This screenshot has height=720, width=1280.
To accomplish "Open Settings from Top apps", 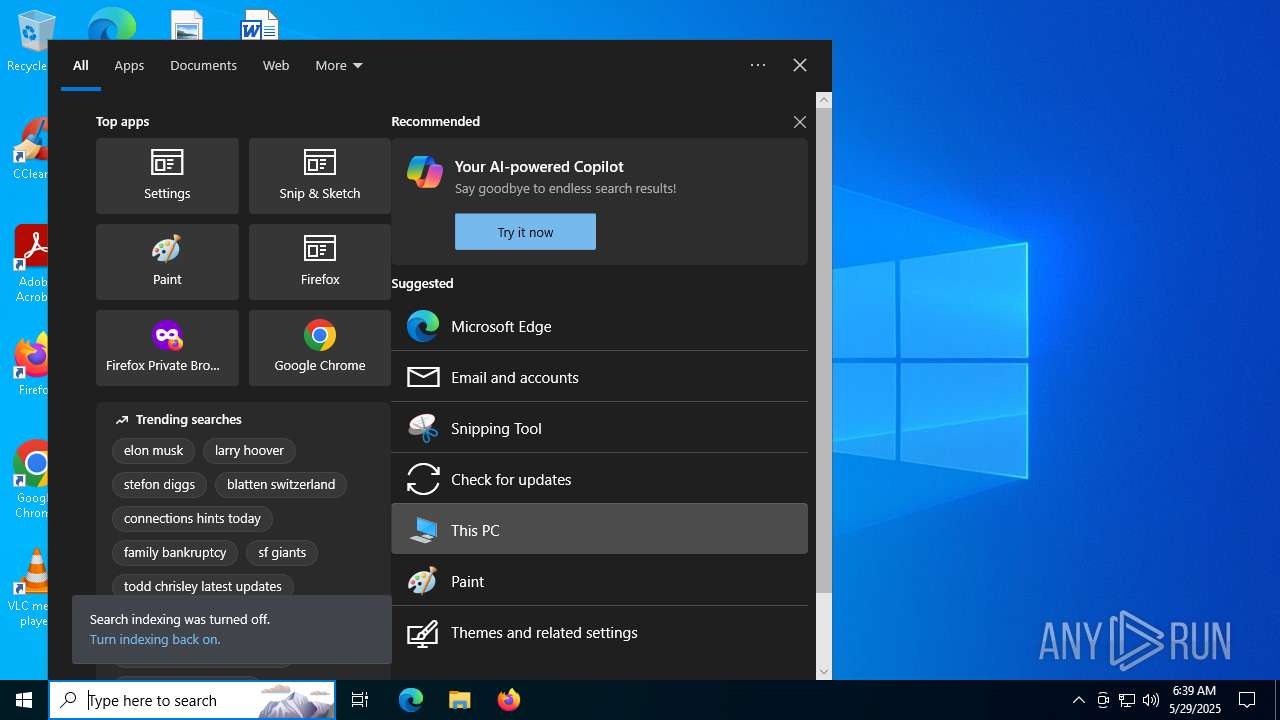I will [167, 176].
